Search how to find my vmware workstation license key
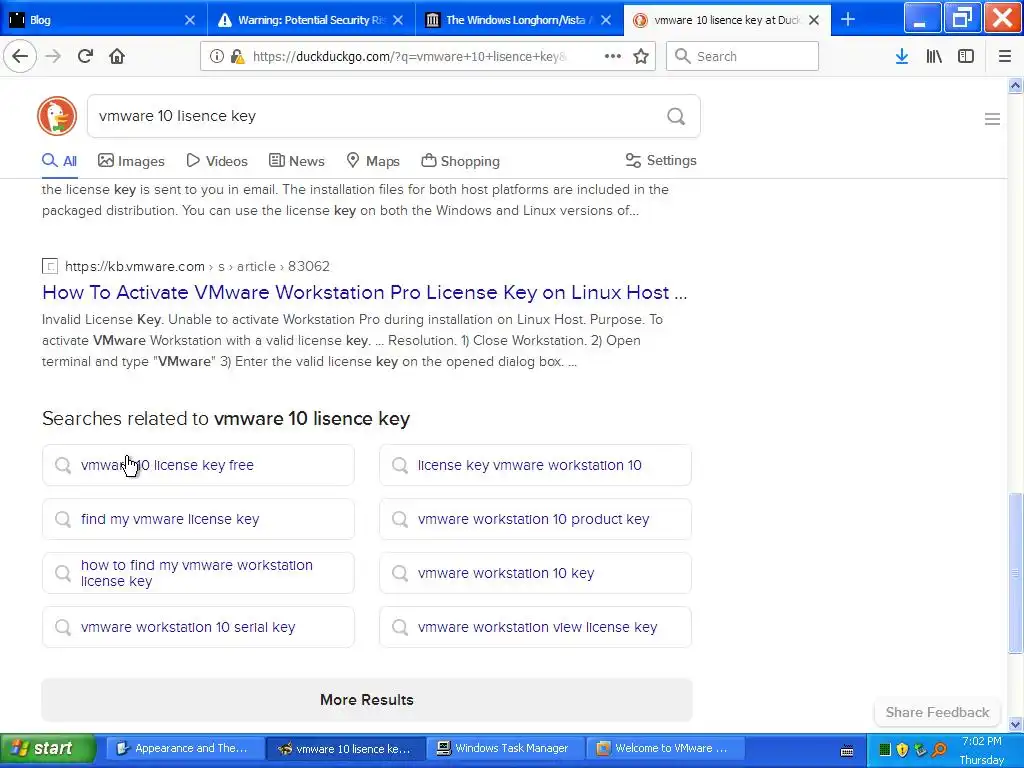This screenshot has width=1024, height=768. tap(199, 573)
